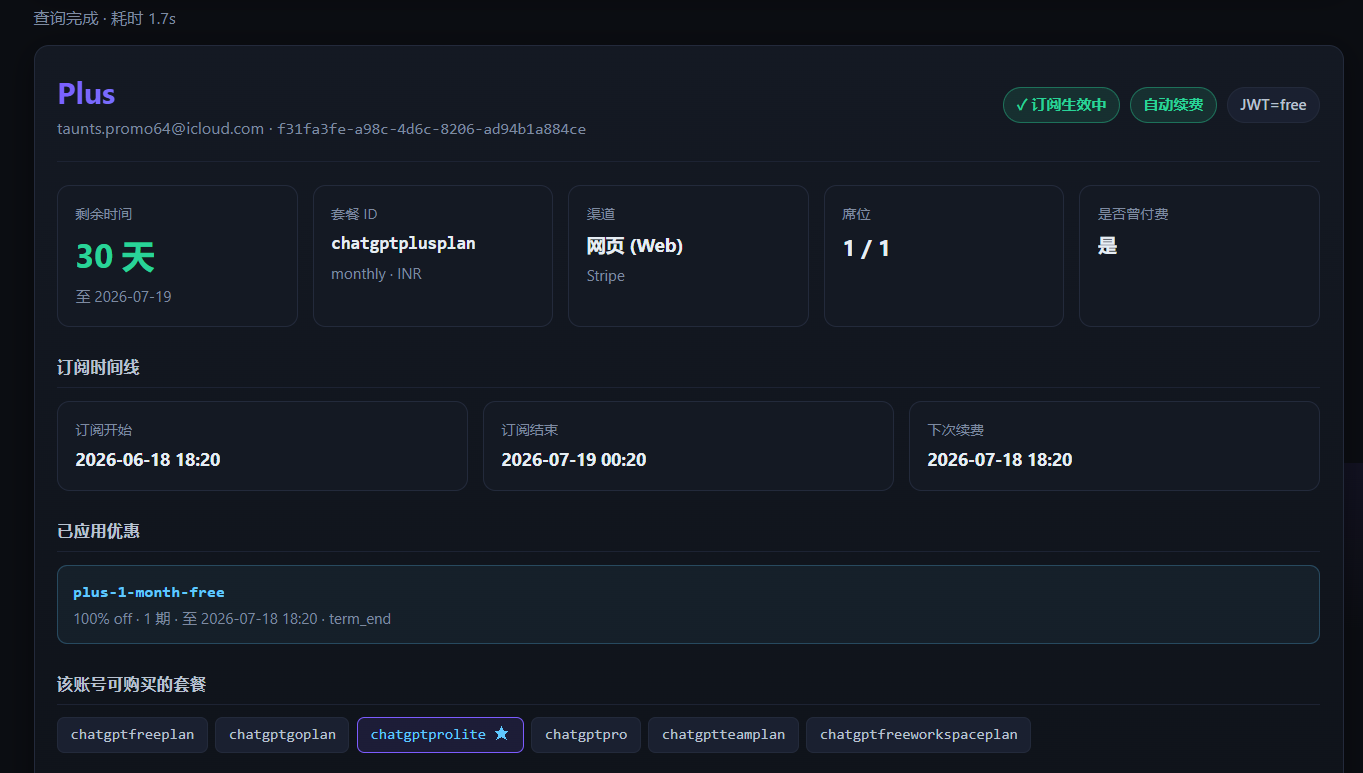
Task: Click the 网页 (Web) channel value
Action: tap(635, 245)
